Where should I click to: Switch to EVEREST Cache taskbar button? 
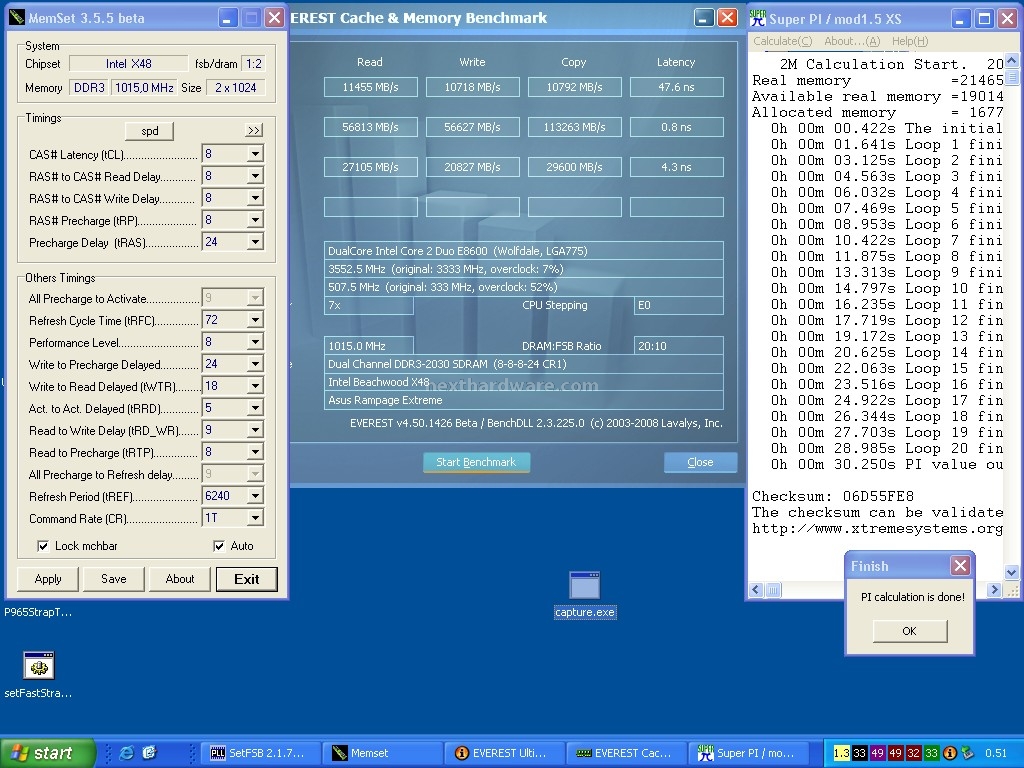(627, 753)
